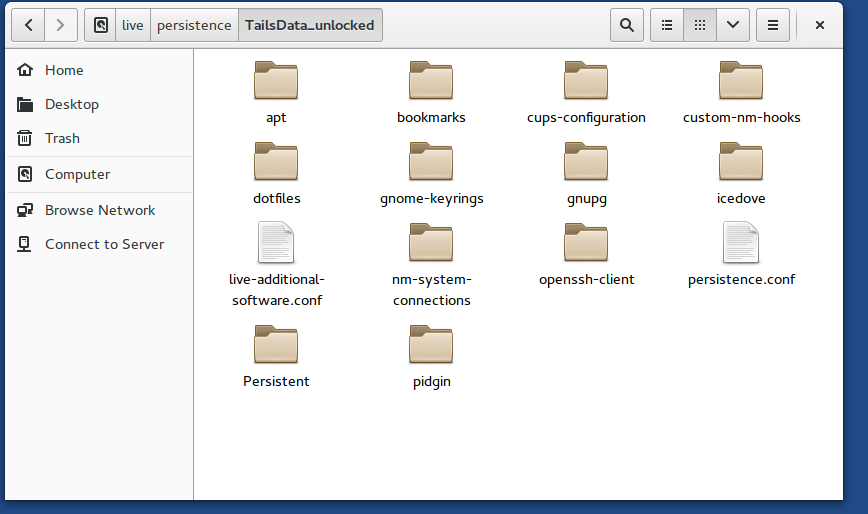Go back with the left arrow button
The image size is (868, 514).
[x=28, y=25]
